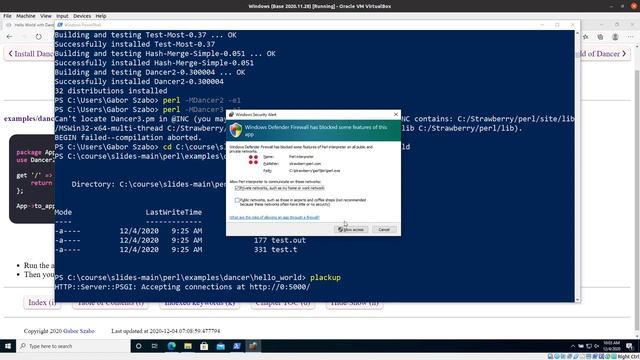Image resolution: width=640 pixels, height=360 pixels.
Task: Click the taskbar clock
Action: (x=611, y=346)
